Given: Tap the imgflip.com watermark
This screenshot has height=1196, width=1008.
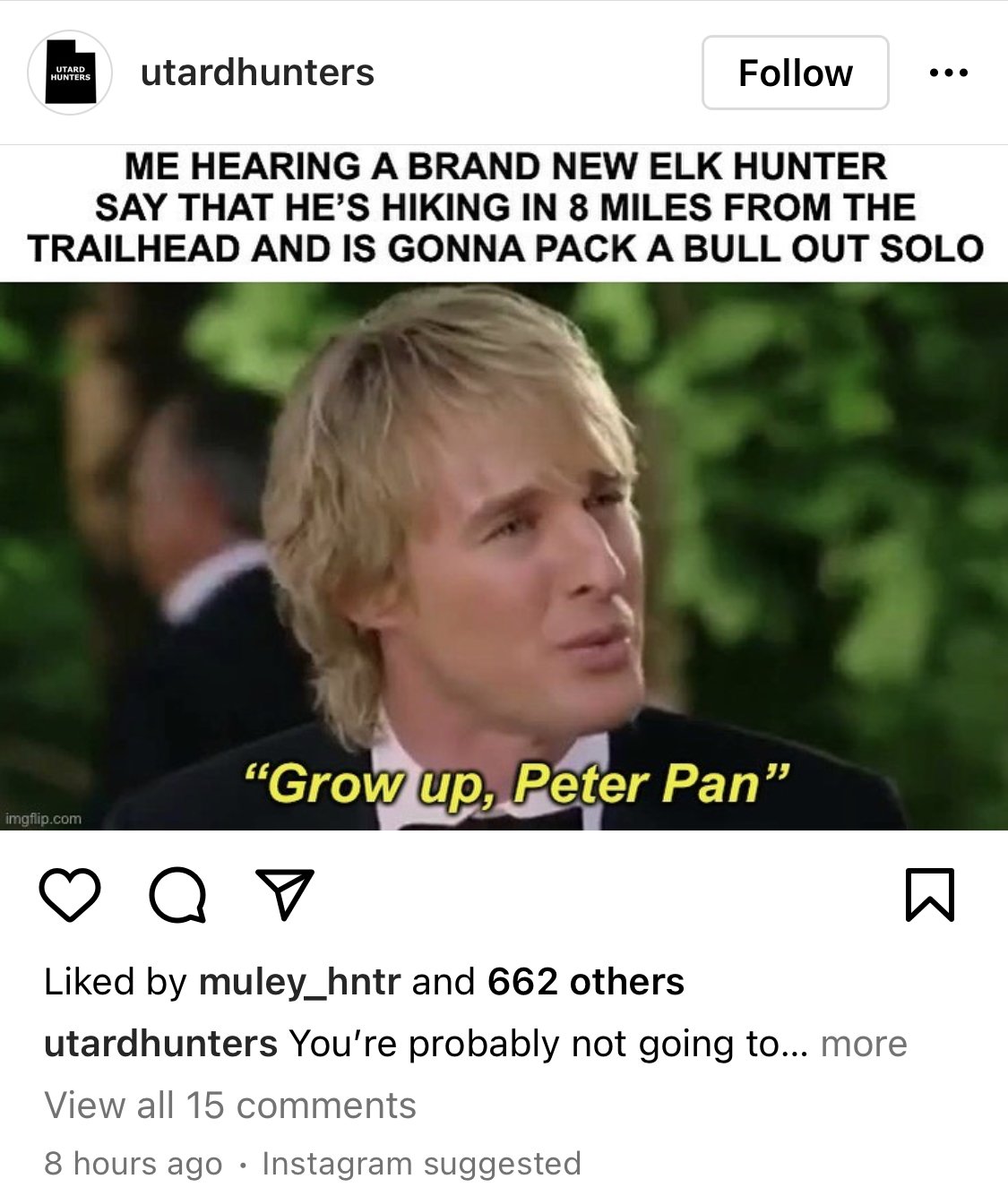Looking at the screenshot, I should (x=44, y=818).
